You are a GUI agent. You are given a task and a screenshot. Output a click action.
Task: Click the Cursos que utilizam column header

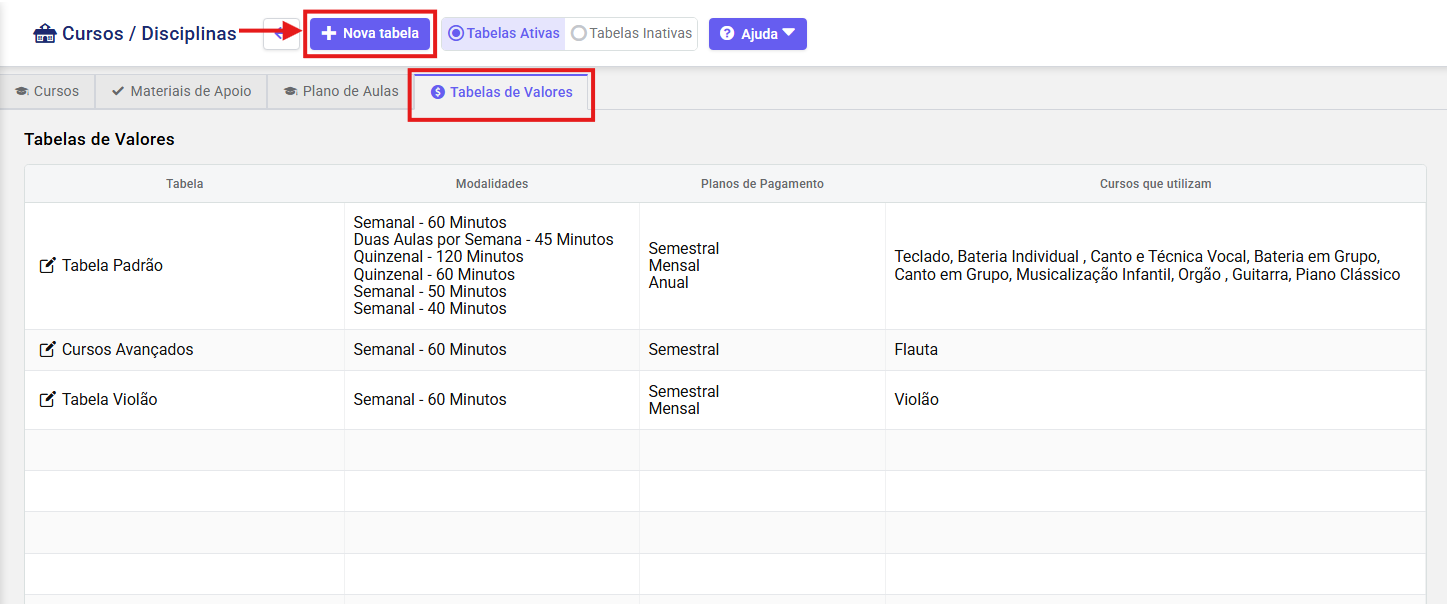(1155, 184)
